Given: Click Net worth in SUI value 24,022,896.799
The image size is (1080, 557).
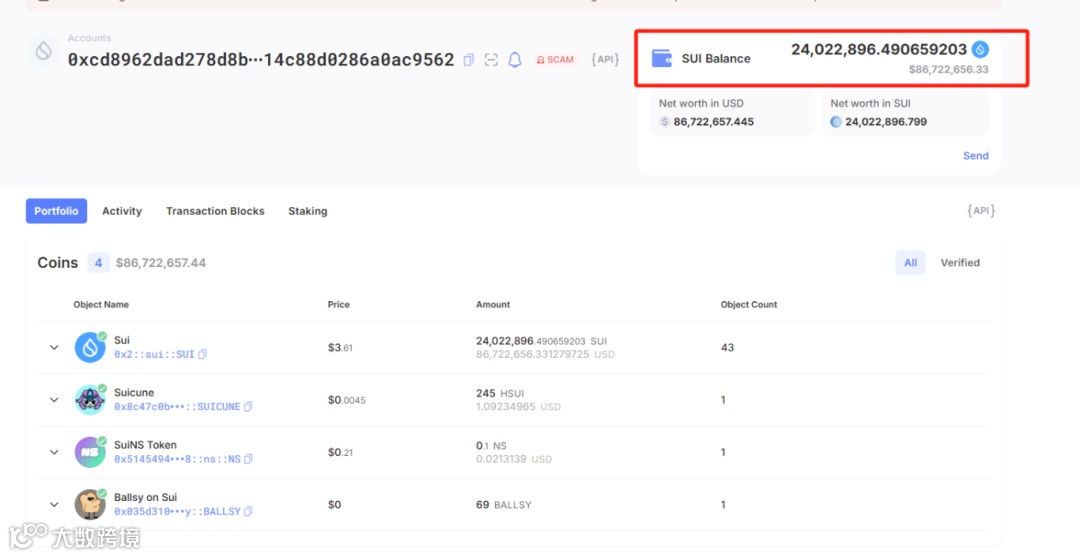Looking at the screenshot, I should pos(886,122).
